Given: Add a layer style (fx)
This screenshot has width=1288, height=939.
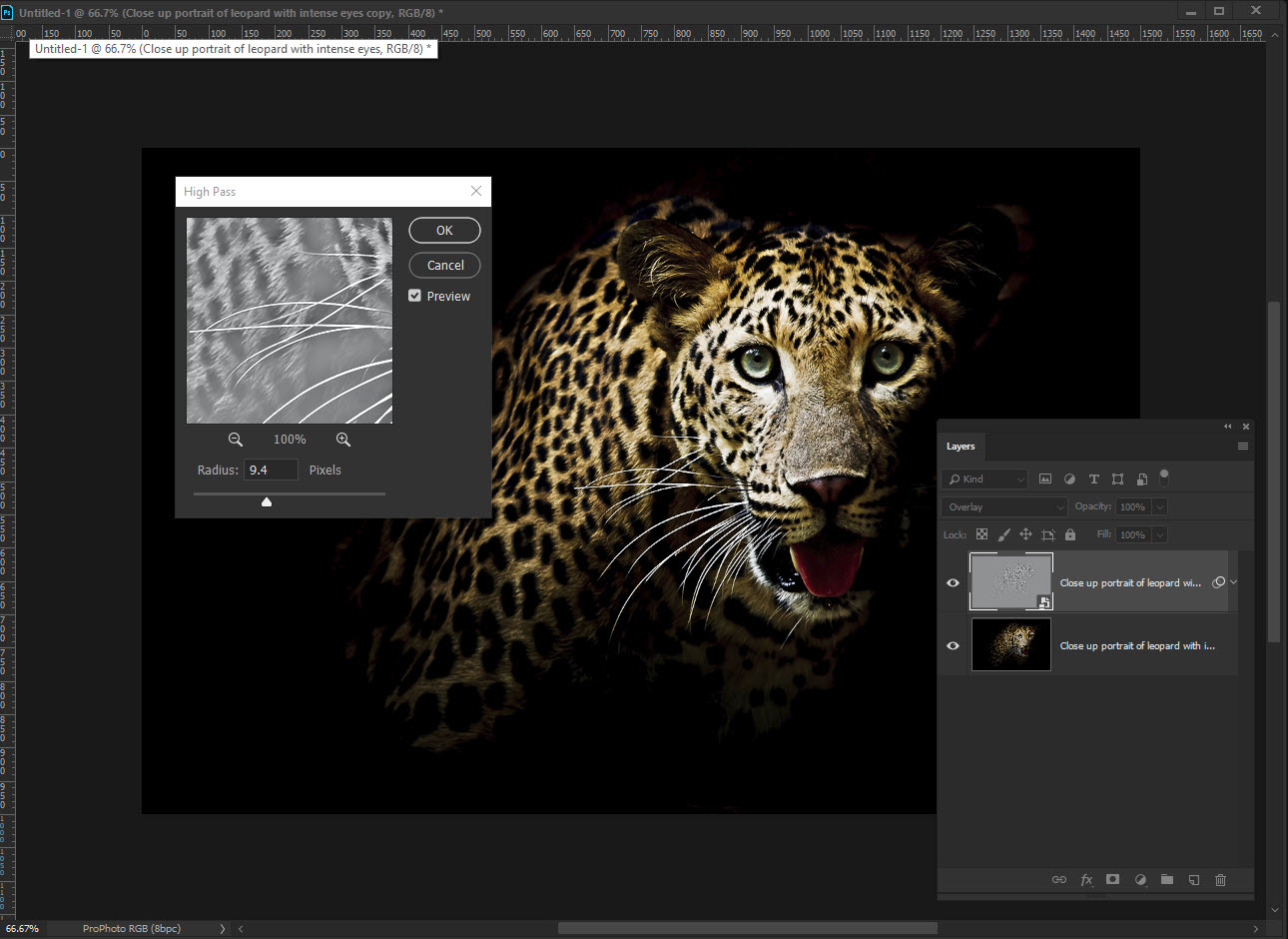Looking at the screenshot, I should click(x=1086, y=880).
